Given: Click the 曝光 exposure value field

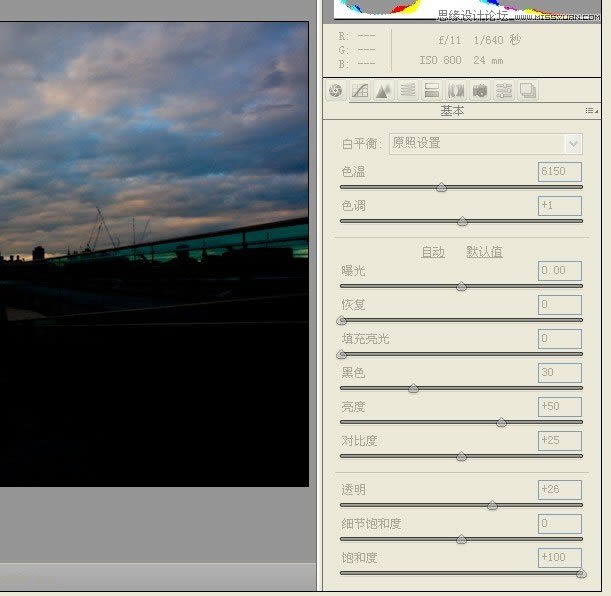Looking at the screenshot, I should [x=559, y=270].
